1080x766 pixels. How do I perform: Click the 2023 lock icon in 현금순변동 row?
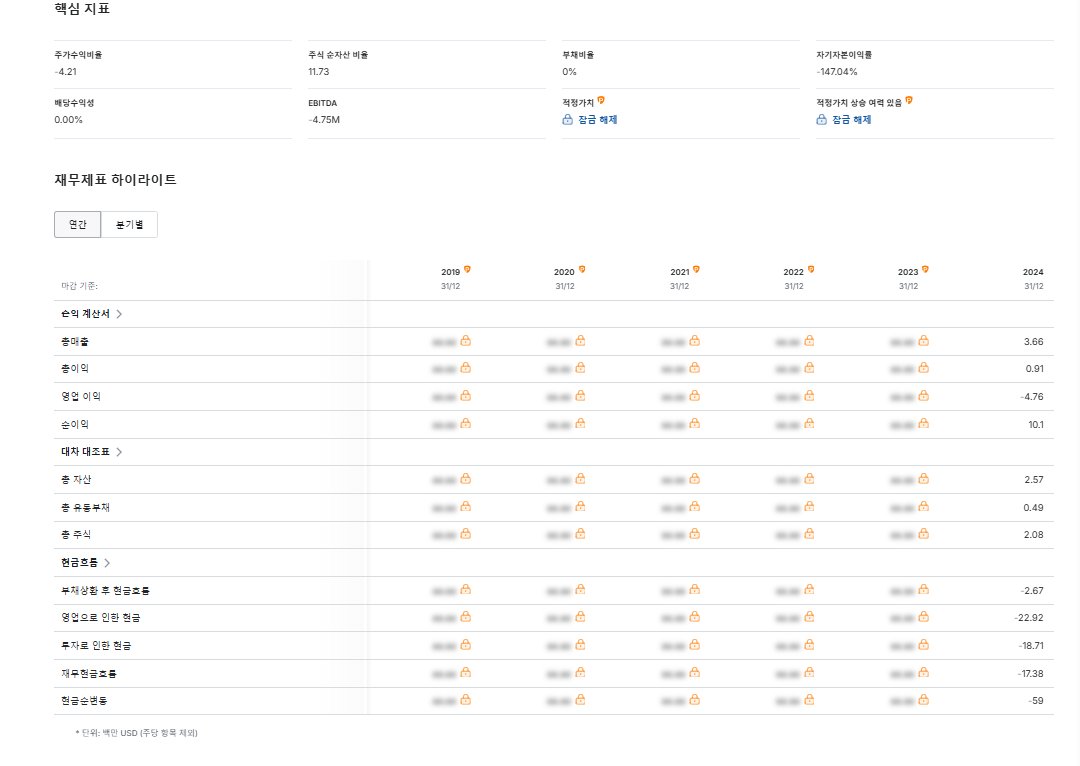(x=924, y=699)
